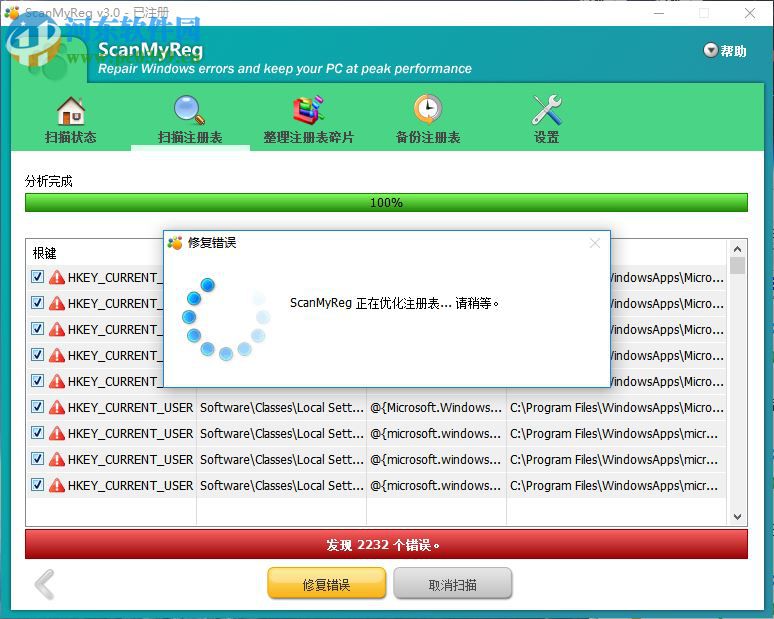Toggle checkbox of the @{Microsoft.Windows... row
The width and height of the screenshot is (774, 619).
pos(38,407)
